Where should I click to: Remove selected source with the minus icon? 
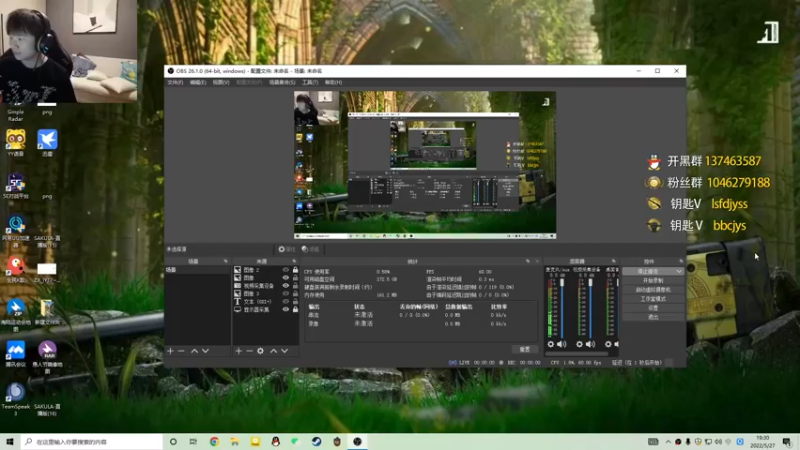249,351
